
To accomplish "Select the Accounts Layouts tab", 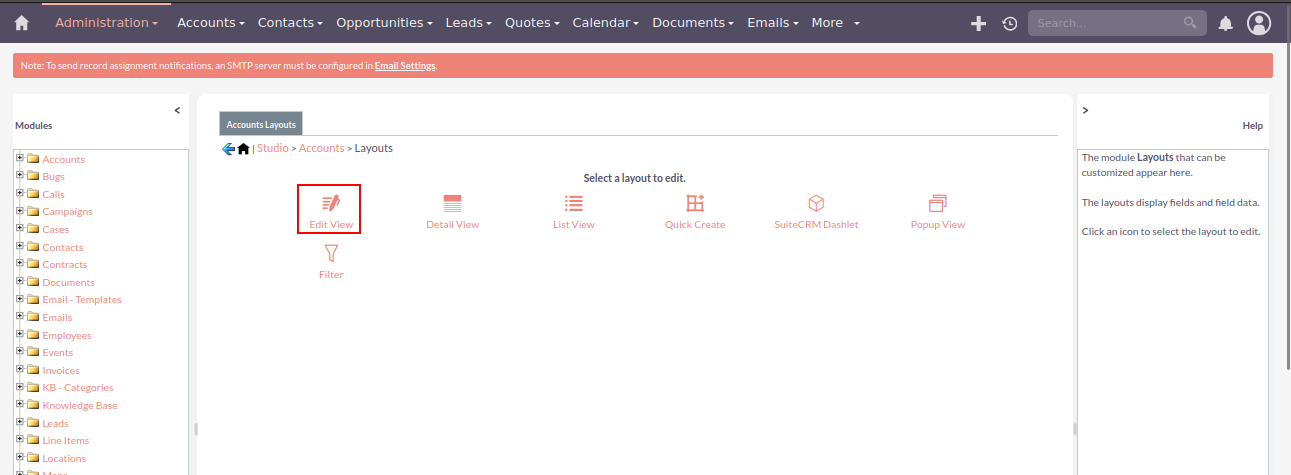I will coord(261,124).
